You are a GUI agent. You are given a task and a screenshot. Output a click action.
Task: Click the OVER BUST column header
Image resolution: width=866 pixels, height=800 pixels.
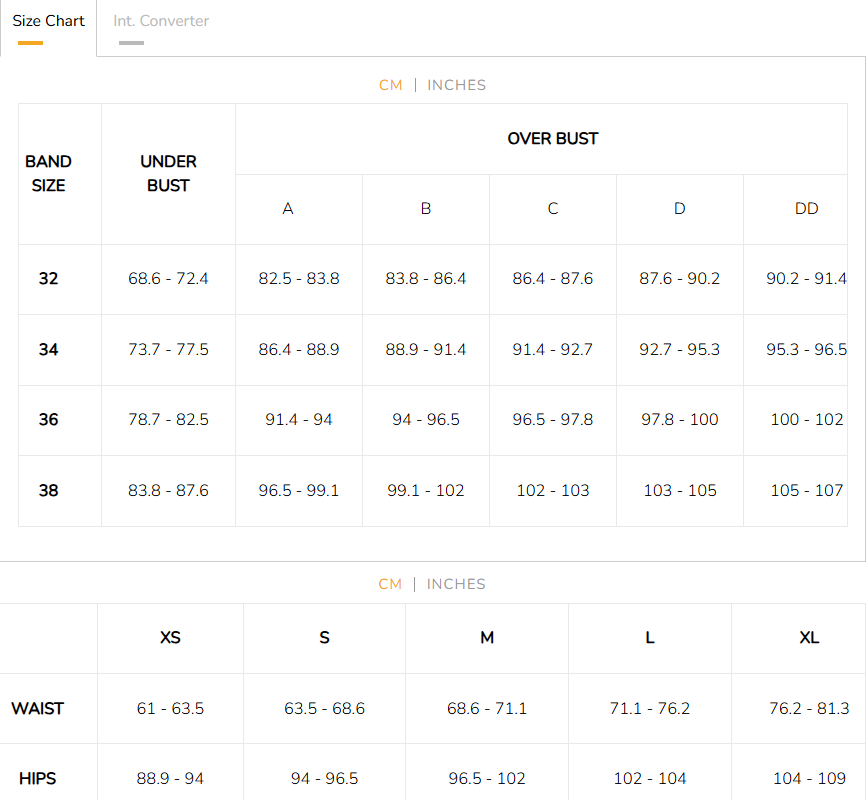click(552, 139)
